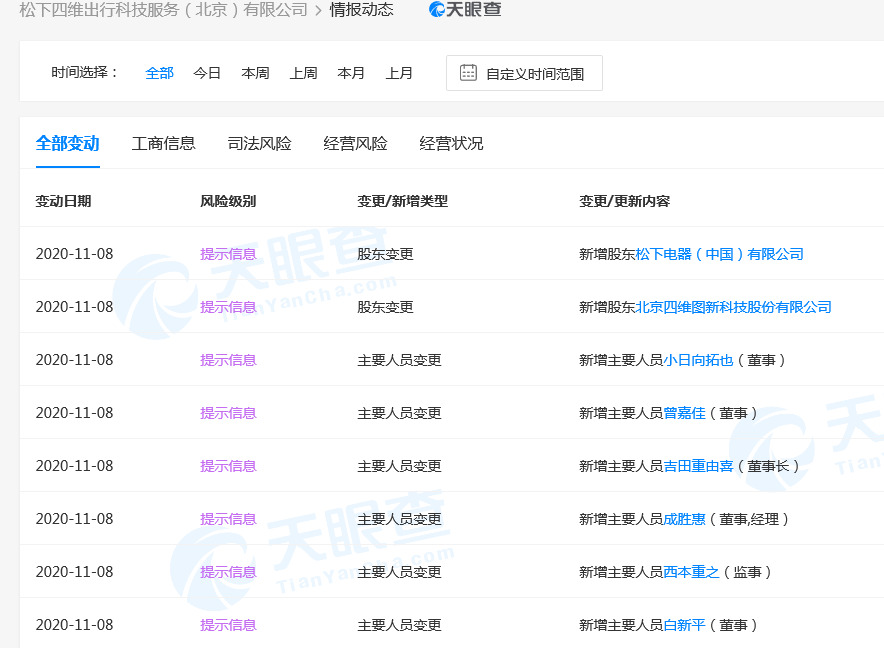This screenshot has width=884, height=648.
Task: Switch to 经营状况 tab
Action: (451, 143)
